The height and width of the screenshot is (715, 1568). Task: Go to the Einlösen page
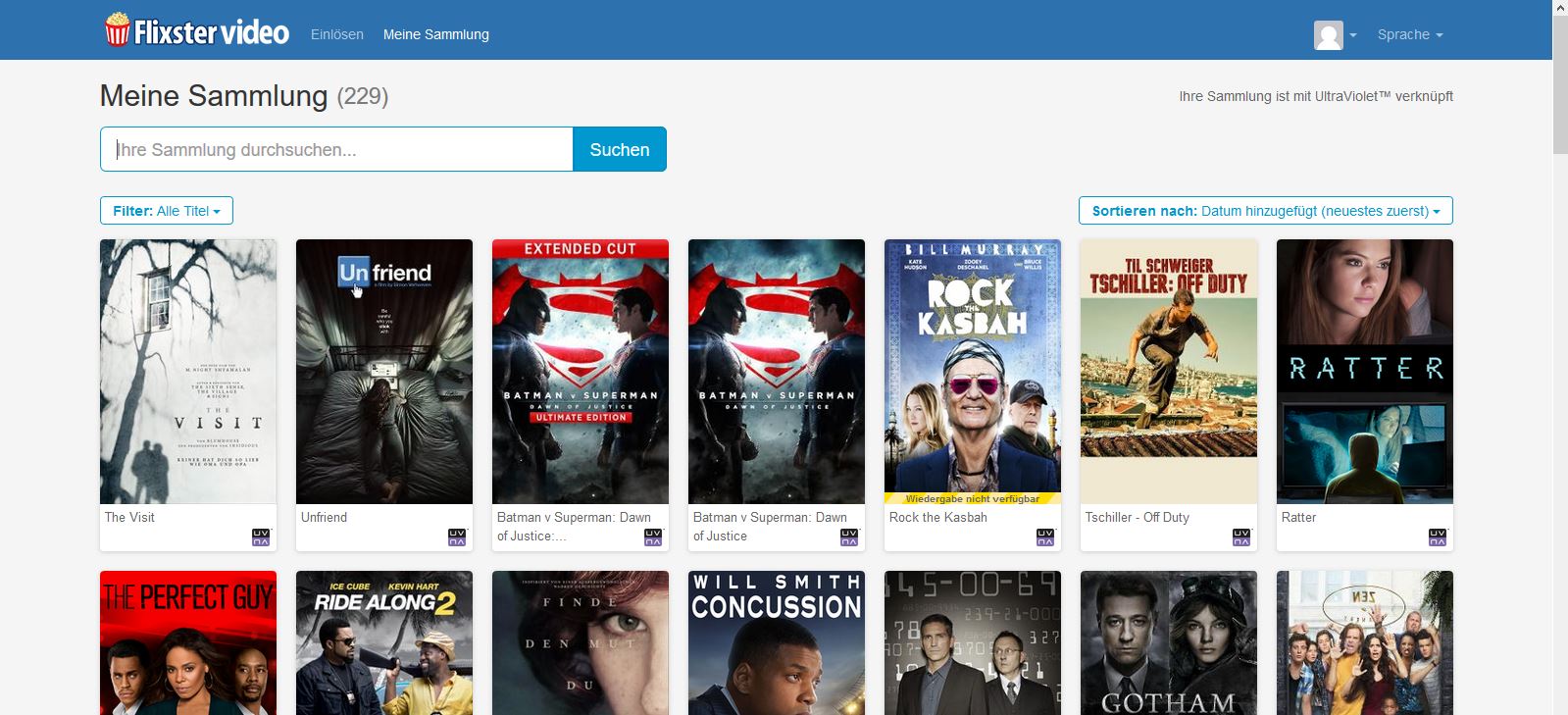[337, 34]
